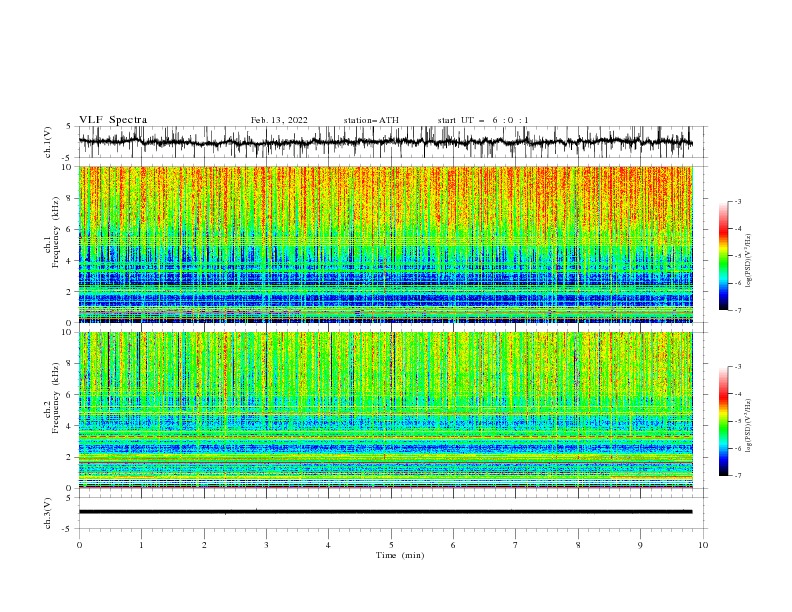792x612 pixels.
Task: Click the ch.1 "Frequency (kHz)" axis label
Action: click(x=57, y=231)
